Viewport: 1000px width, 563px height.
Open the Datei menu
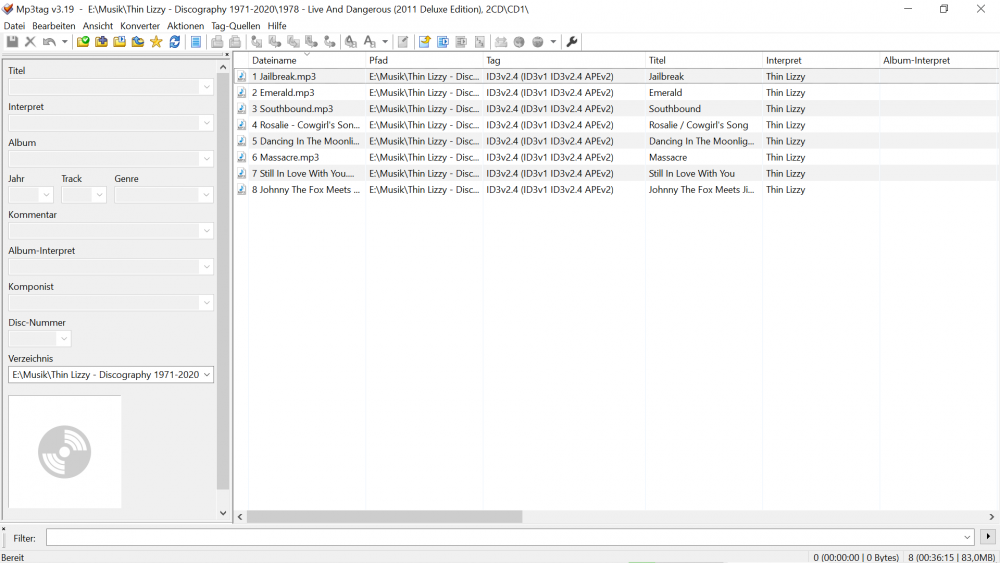(14, 26)
